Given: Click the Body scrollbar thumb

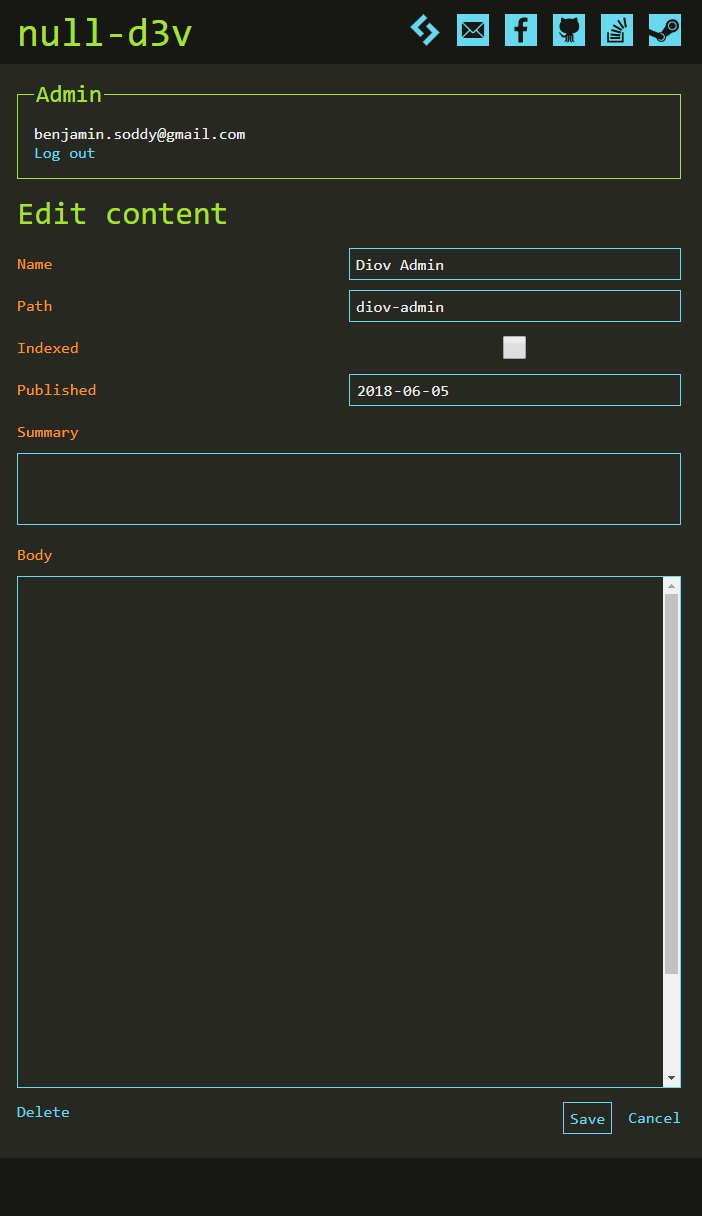Looking at the screenshot, I should click(x=672, y=784).
